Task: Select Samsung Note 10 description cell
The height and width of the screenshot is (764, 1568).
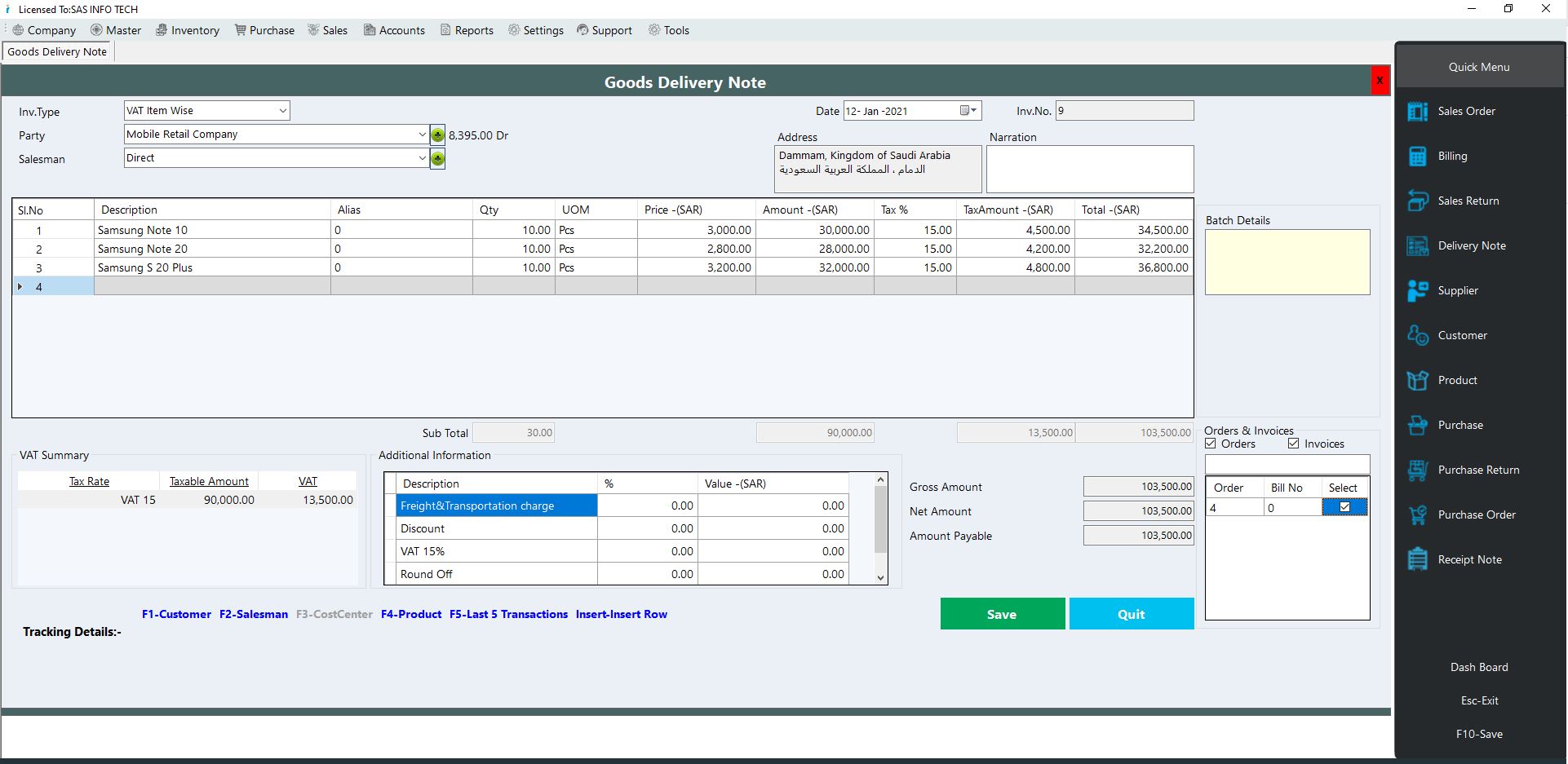Action: (x=212, y=230)
